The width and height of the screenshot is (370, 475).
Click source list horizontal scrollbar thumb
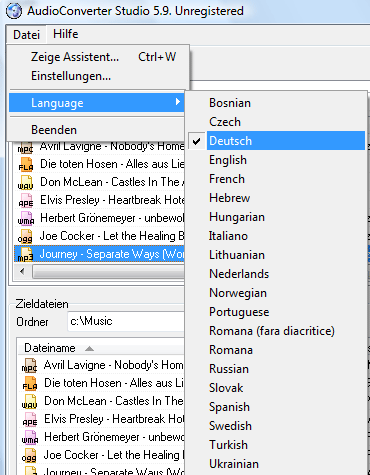109,271
